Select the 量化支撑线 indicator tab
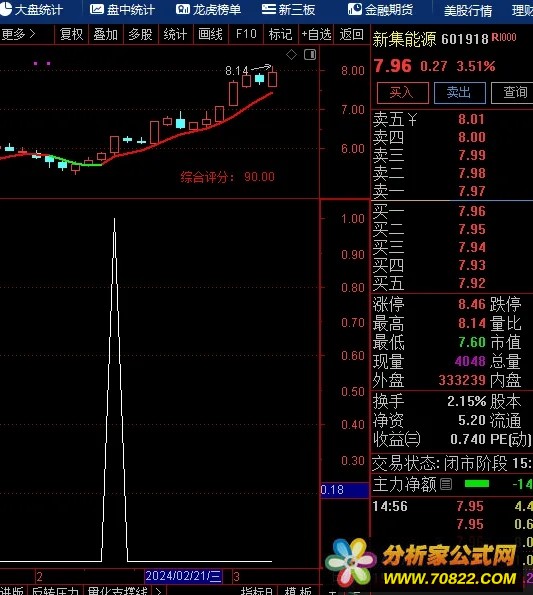The height and width of the screenshot is (595, 533). pyautogui.click(x=117, y=590)
